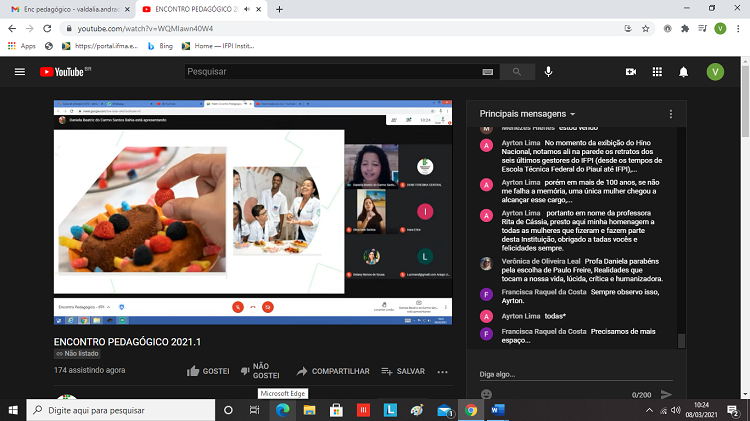Screen dimensions: 750x421
Task: Open the Chrome profile avatar
Action: pyautogui.click(x=720, y=29)
